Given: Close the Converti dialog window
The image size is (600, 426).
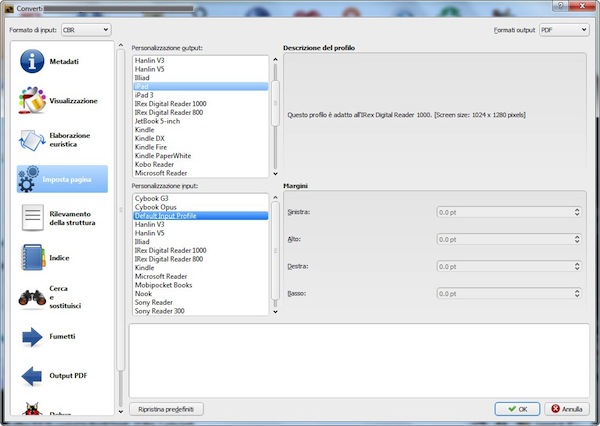Looking at the screenshot, I should tap(582, 5).
